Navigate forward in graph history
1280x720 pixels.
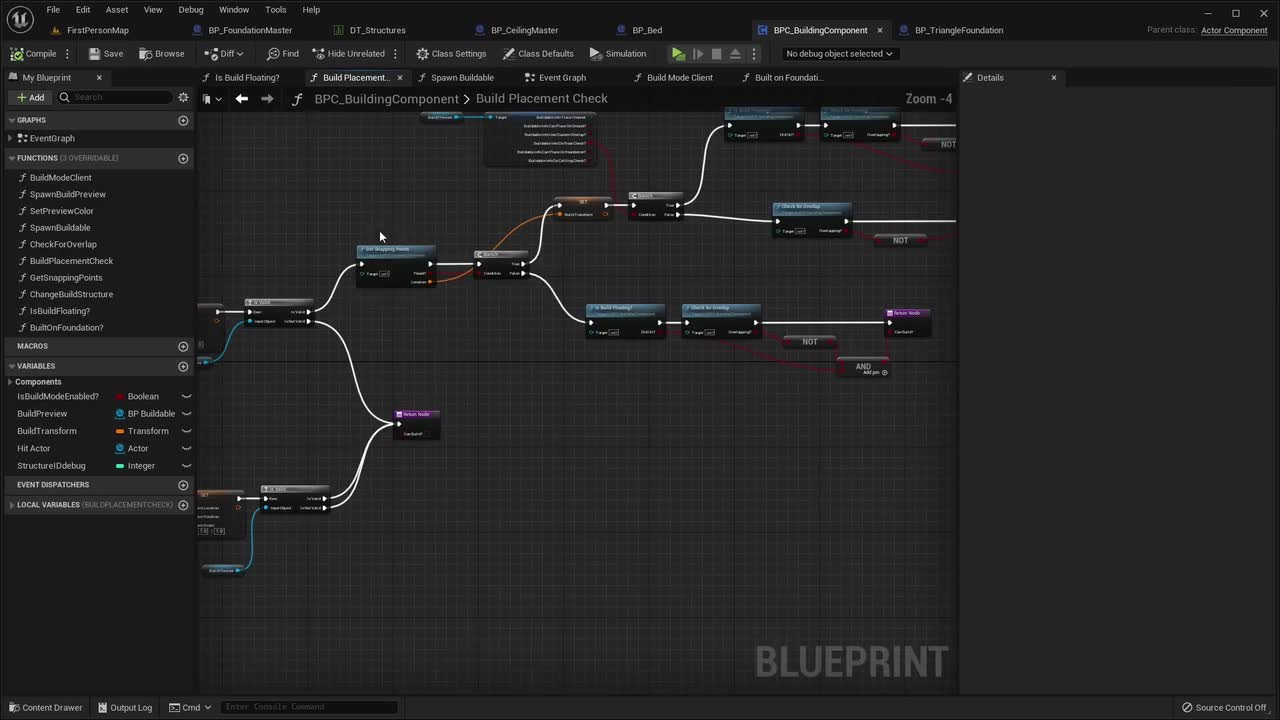point(267,98)
